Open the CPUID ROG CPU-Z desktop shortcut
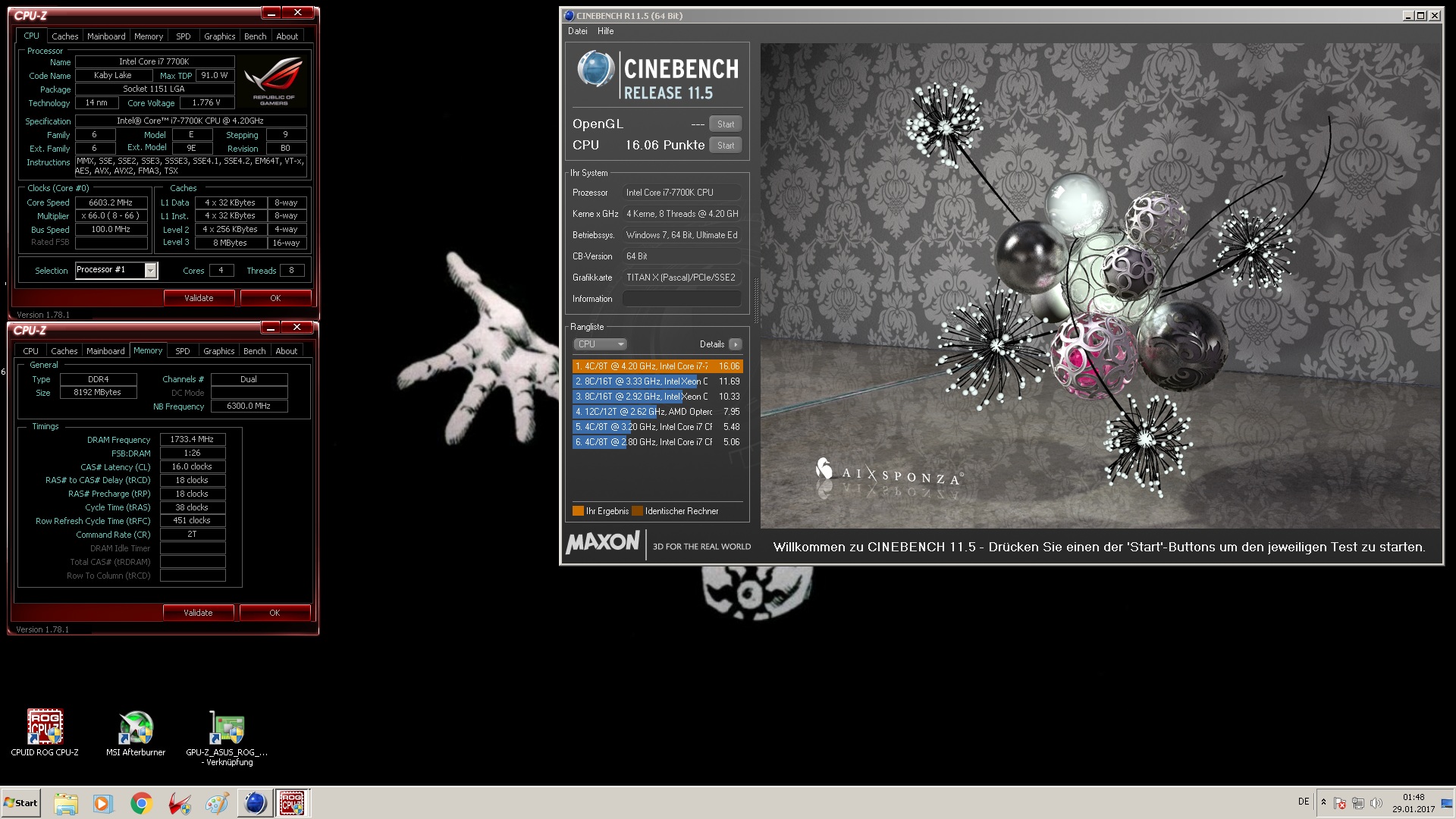The width and height of the screenshot is (1456, 819). coord(45,732)
